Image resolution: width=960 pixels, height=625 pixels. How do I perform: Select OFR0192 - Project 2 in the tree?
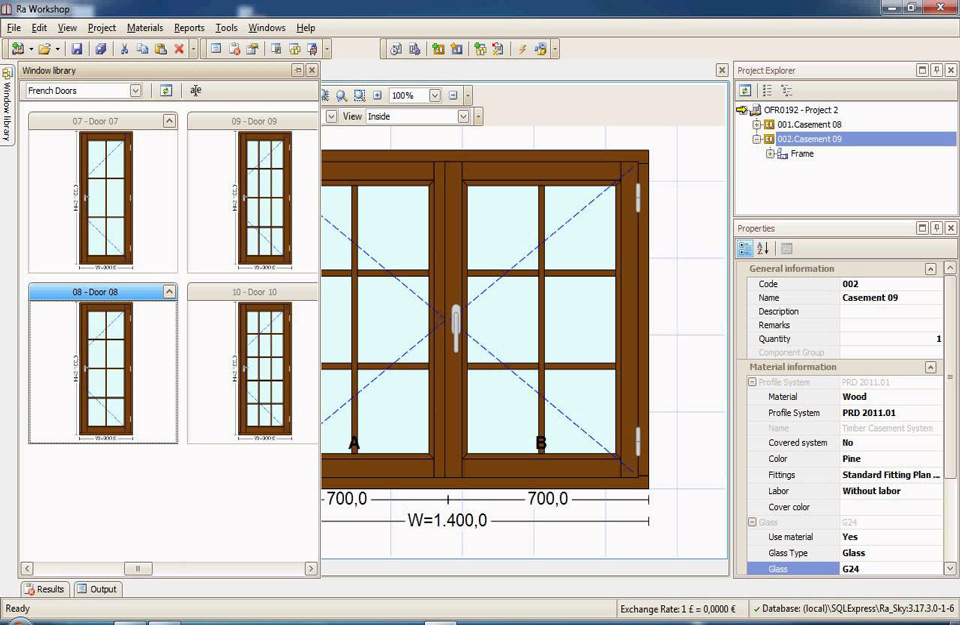801,110
